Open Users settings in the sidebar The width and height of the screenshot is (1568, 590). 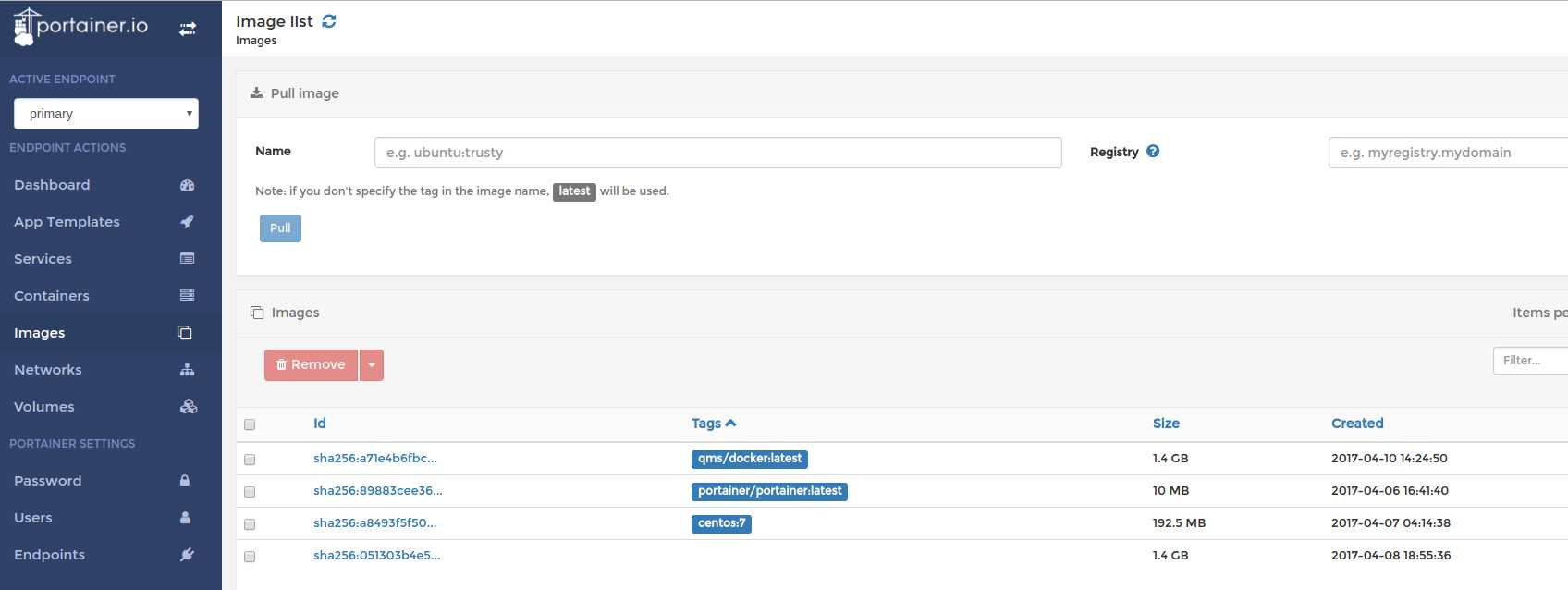pyautogui.click(x=33, y=518)
